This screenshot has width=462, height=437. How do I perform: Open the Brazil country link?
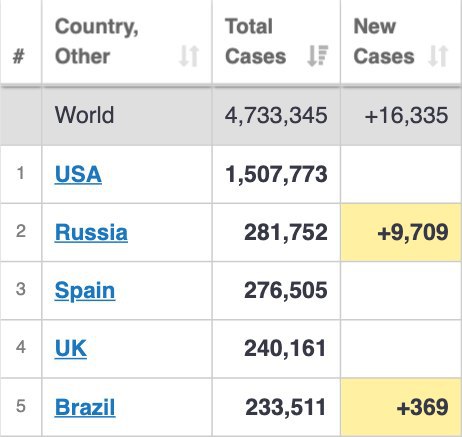tap(85, 407)
